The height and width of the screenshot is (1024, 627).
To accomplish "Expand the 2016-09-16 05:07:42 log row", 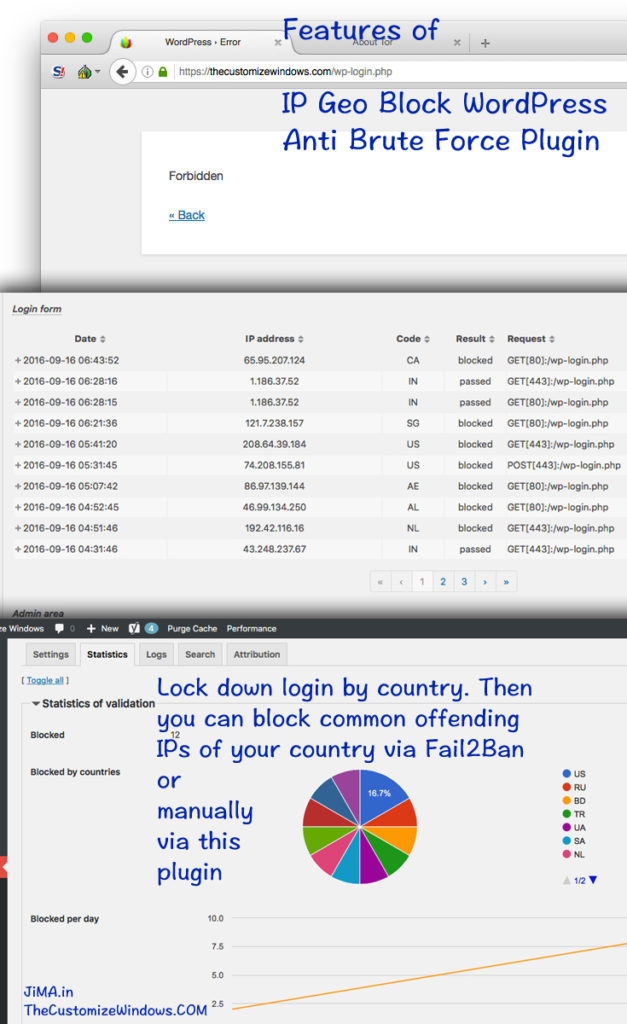I will point(18,486).
